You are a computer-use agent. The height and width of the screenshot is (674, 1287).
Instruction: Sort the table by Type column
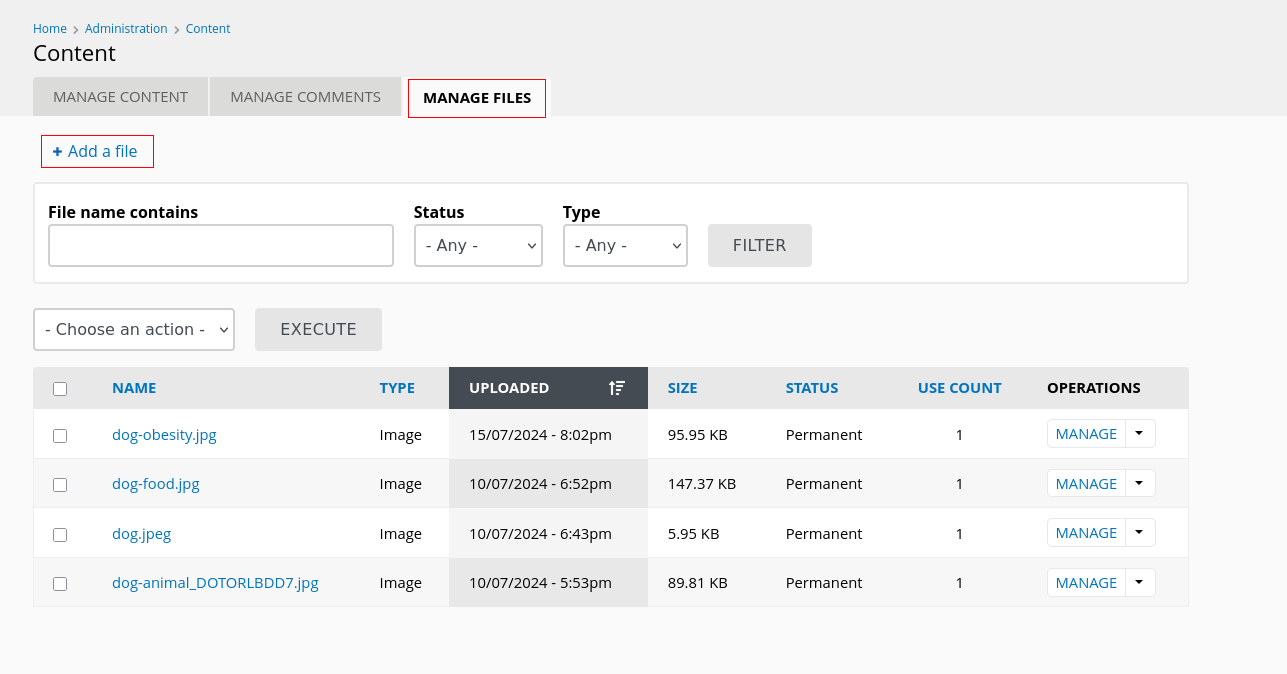tap(397, 388)
